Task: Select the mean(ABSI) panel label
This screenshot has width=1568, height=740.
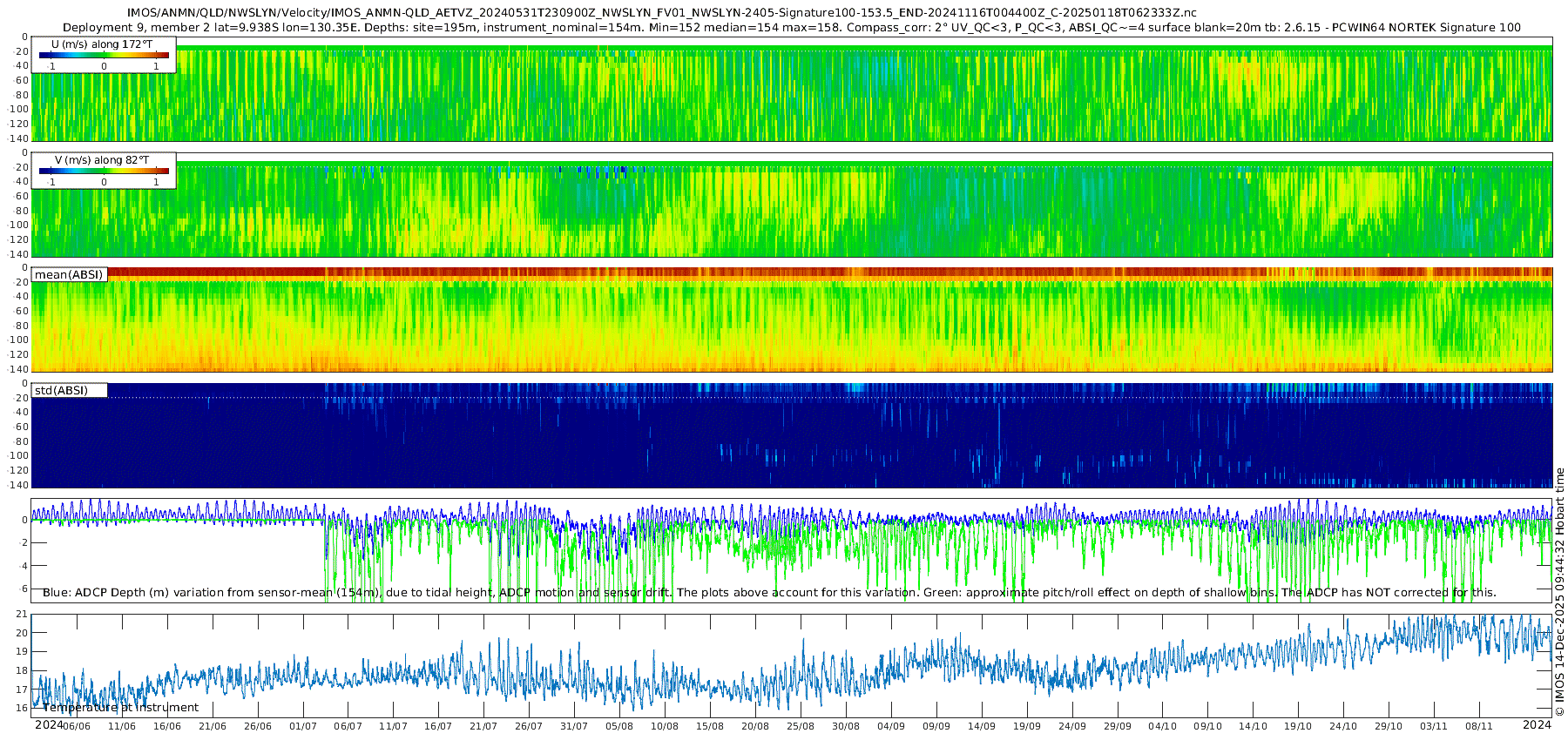Action: point(69,274)
